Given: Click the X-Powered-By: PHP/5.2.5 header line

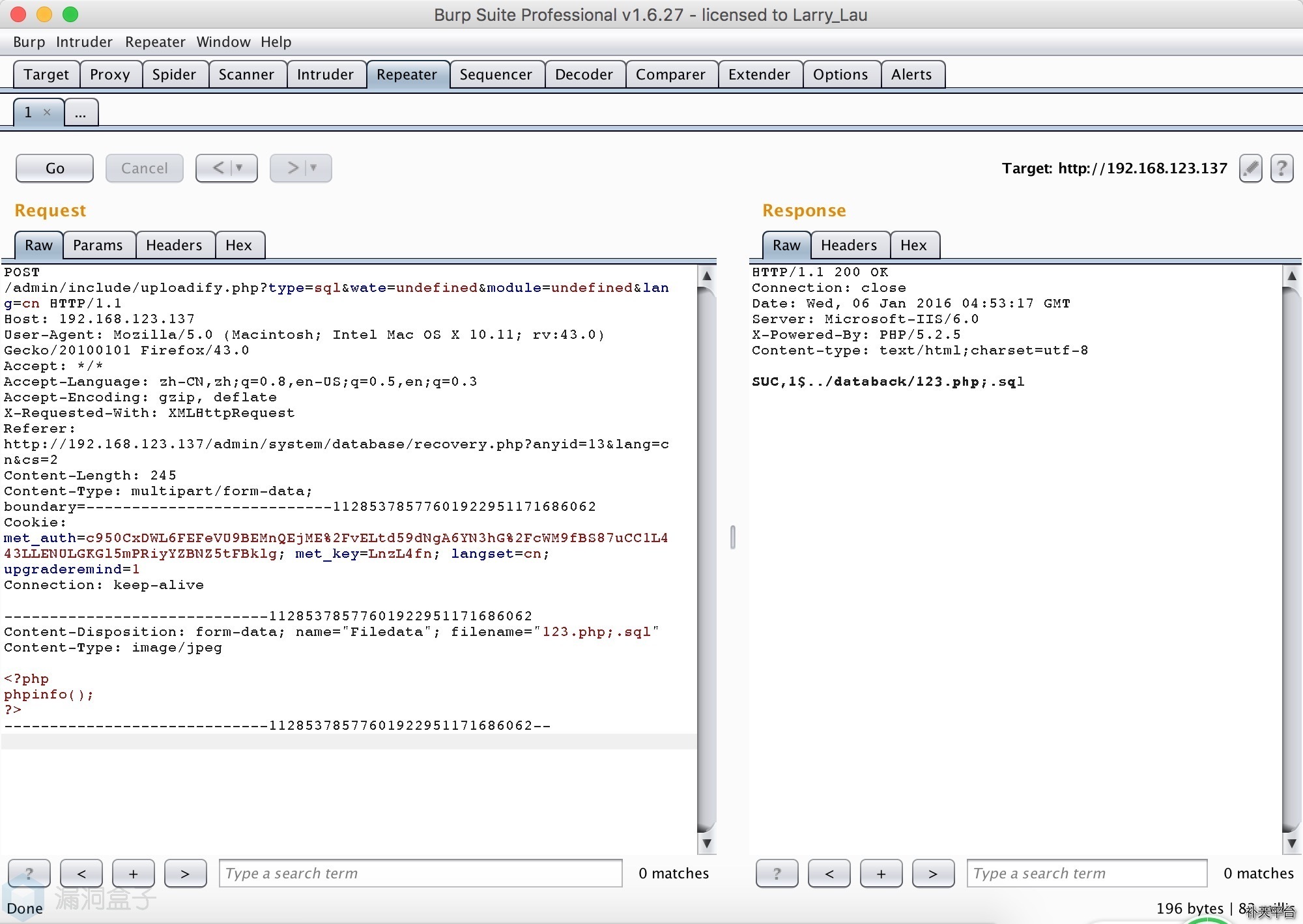Looking at the screenshot, I should click(x=856, y=335).
